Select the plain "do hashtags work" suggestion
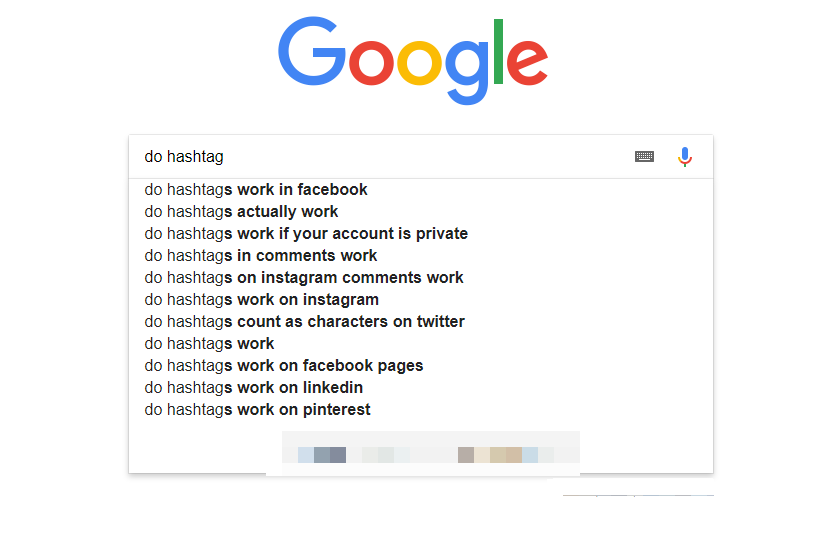The height and width of the screenshot is (536, 836). (209, 344)
